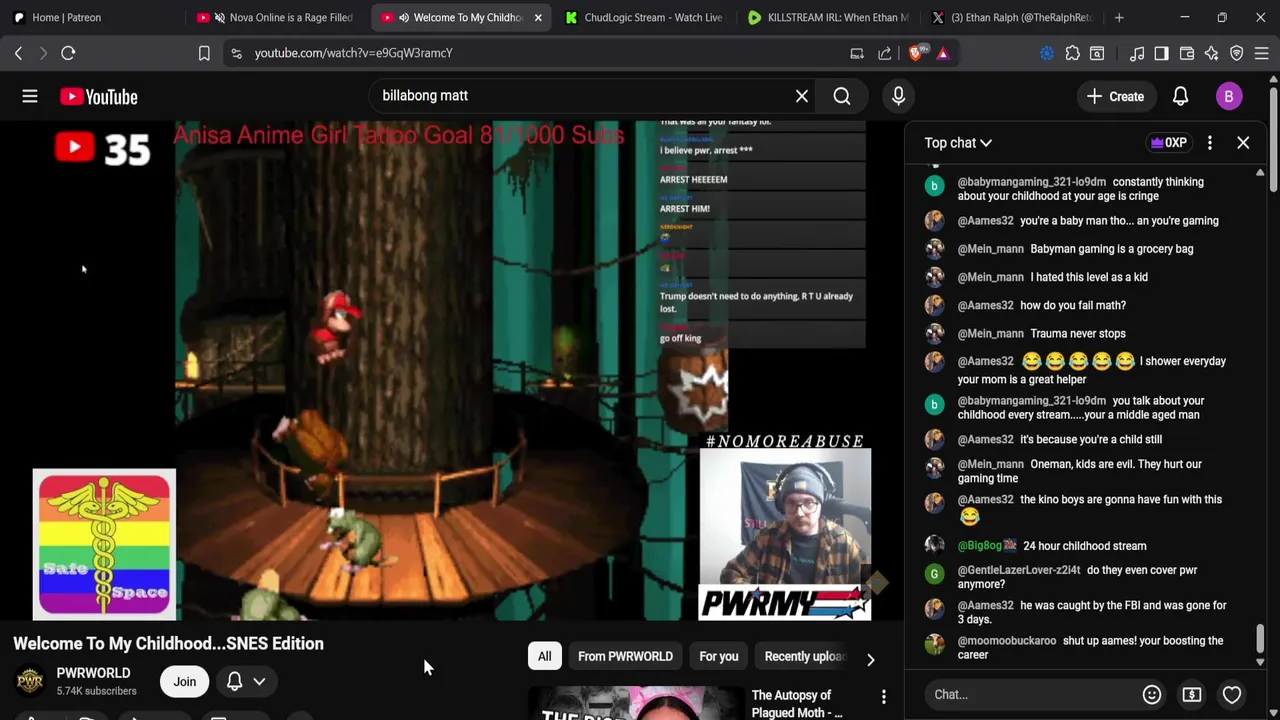Open the tab search toolbar icon

(x=1097, y=53)
